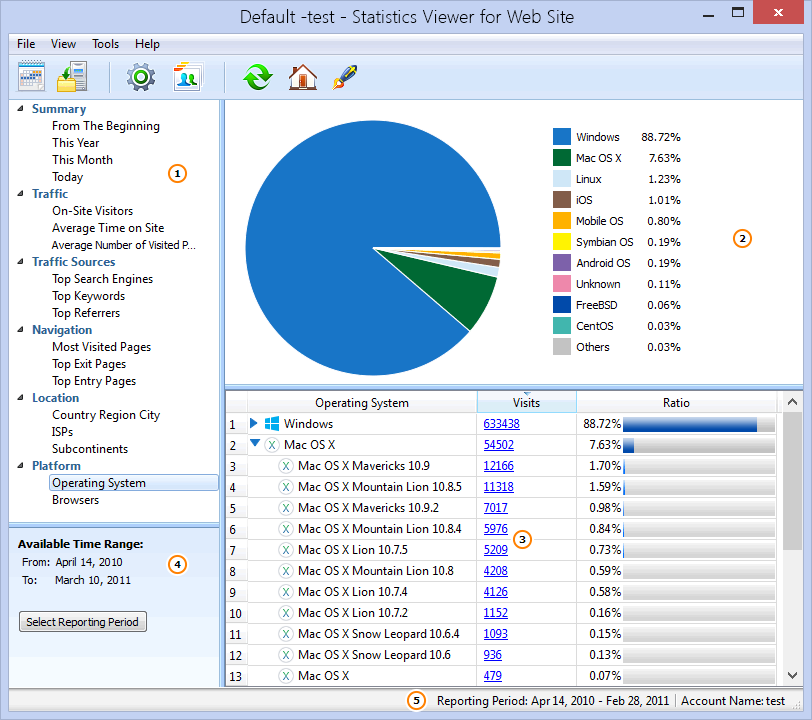The height and width of the screenshot is (720, 812).
Task: Open the 1093 visits link
Action: pyautogui.click(x=496, y=634)
